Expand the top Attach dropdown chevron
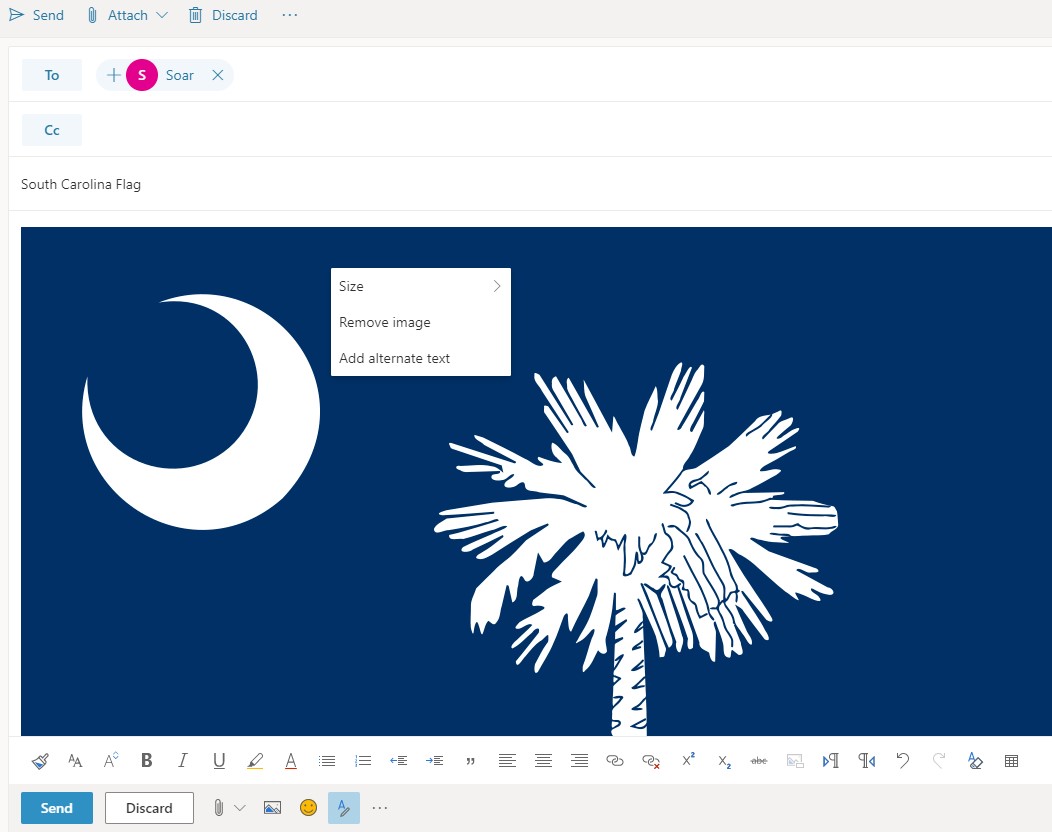The height and width of the screenshot is (832, 1052). tap(162, 15)
